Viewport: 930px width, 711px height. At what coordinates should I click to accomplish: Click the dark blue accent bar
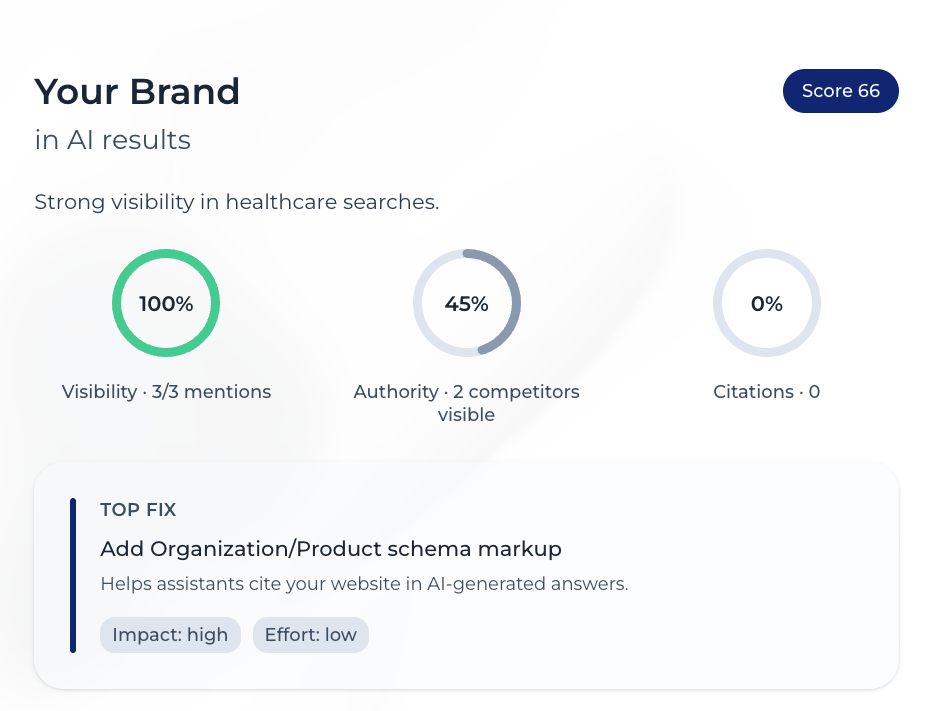[x=73, y=575]
